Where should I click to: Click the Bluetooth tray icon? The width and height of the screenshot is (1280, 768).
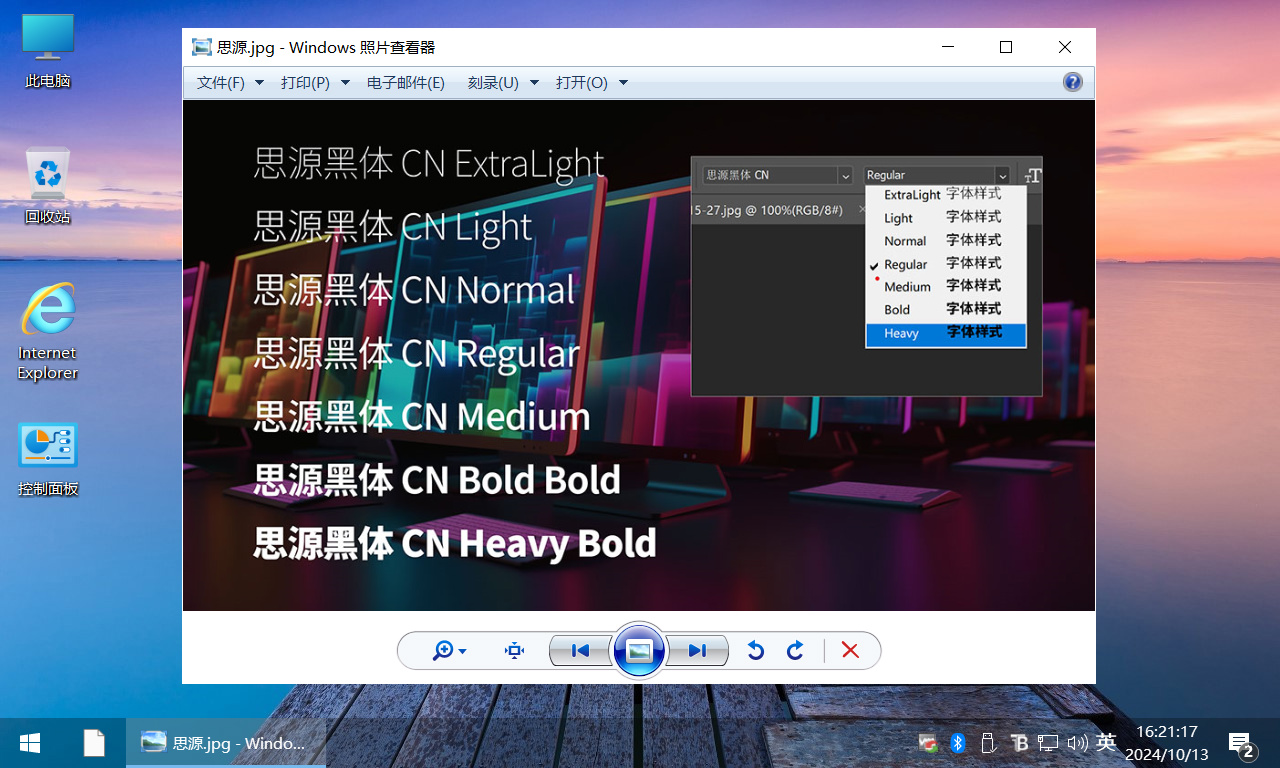957,743
